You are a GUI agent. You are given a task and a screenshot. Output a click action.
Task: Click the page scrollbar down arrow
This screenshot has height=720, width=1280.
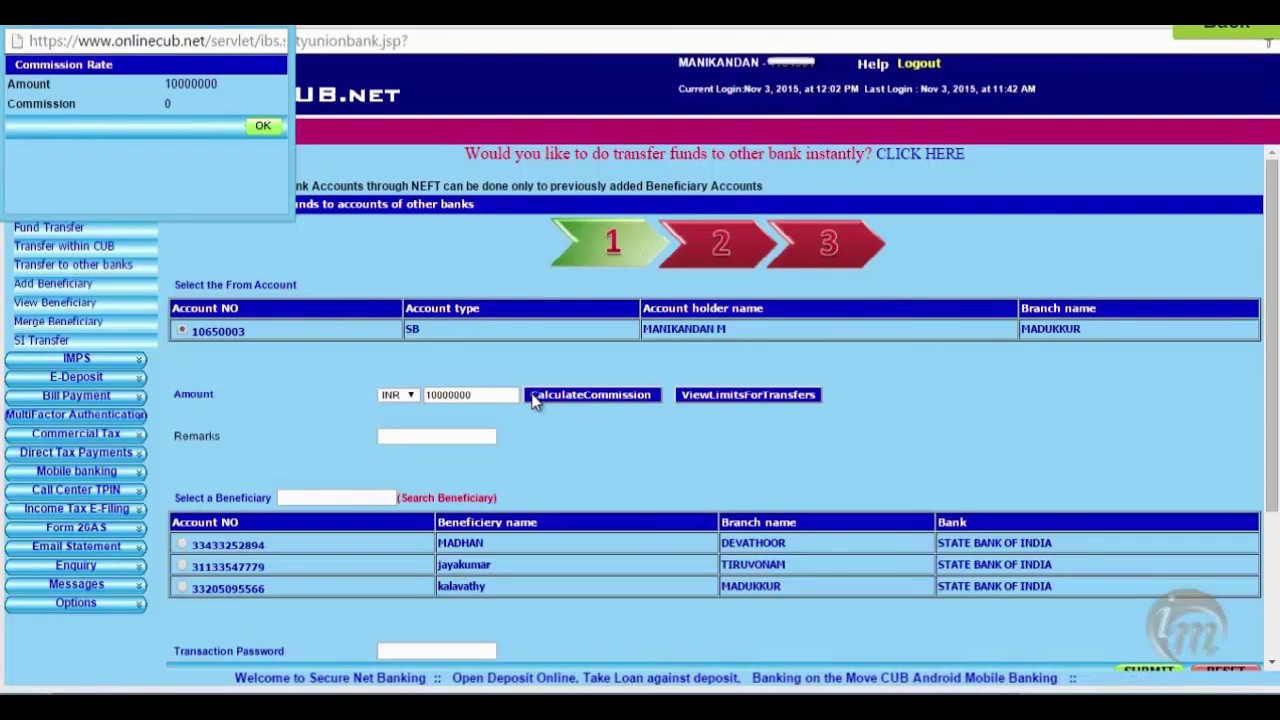coord(1272,662)
